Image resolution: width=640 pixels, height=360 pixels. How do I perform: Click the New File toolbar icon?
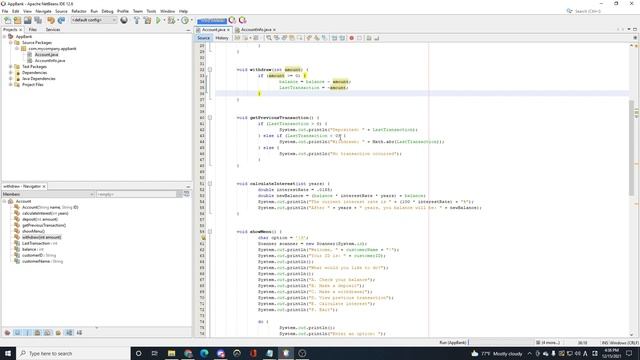click(7, 20)
